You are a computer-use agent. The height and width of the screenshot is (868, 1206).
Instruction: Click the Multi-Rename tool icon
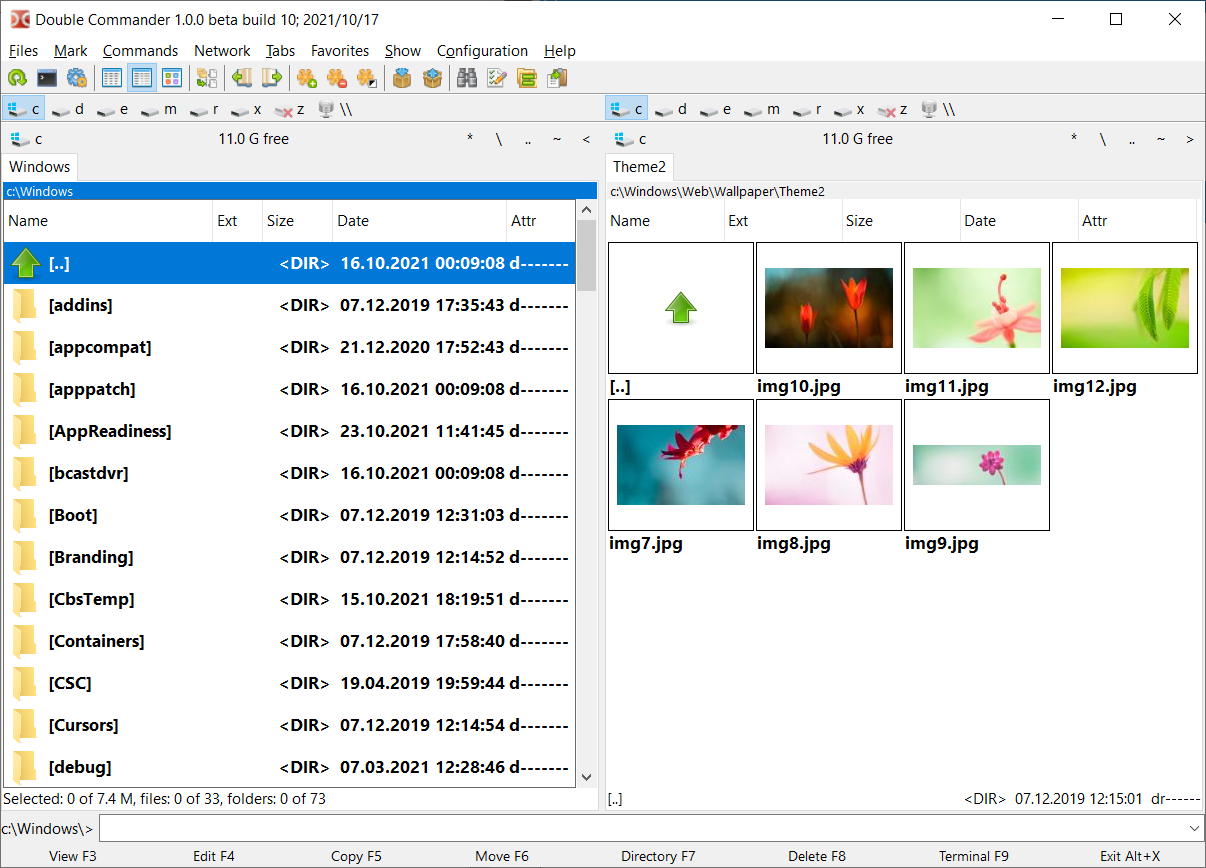click(496, 78)
